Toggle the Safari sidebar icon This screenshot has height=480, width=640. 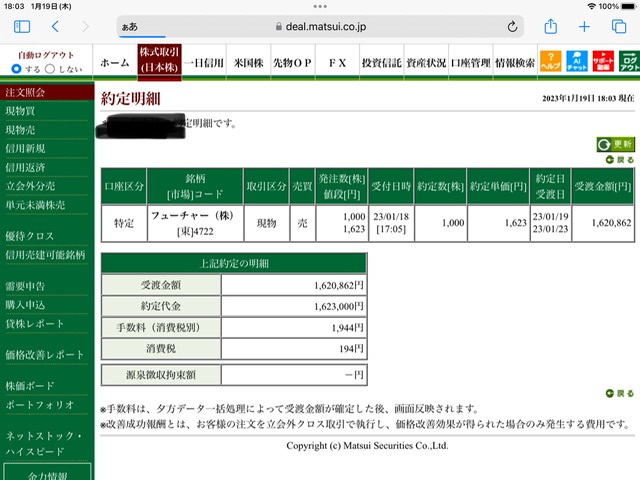tap(22, 27)
